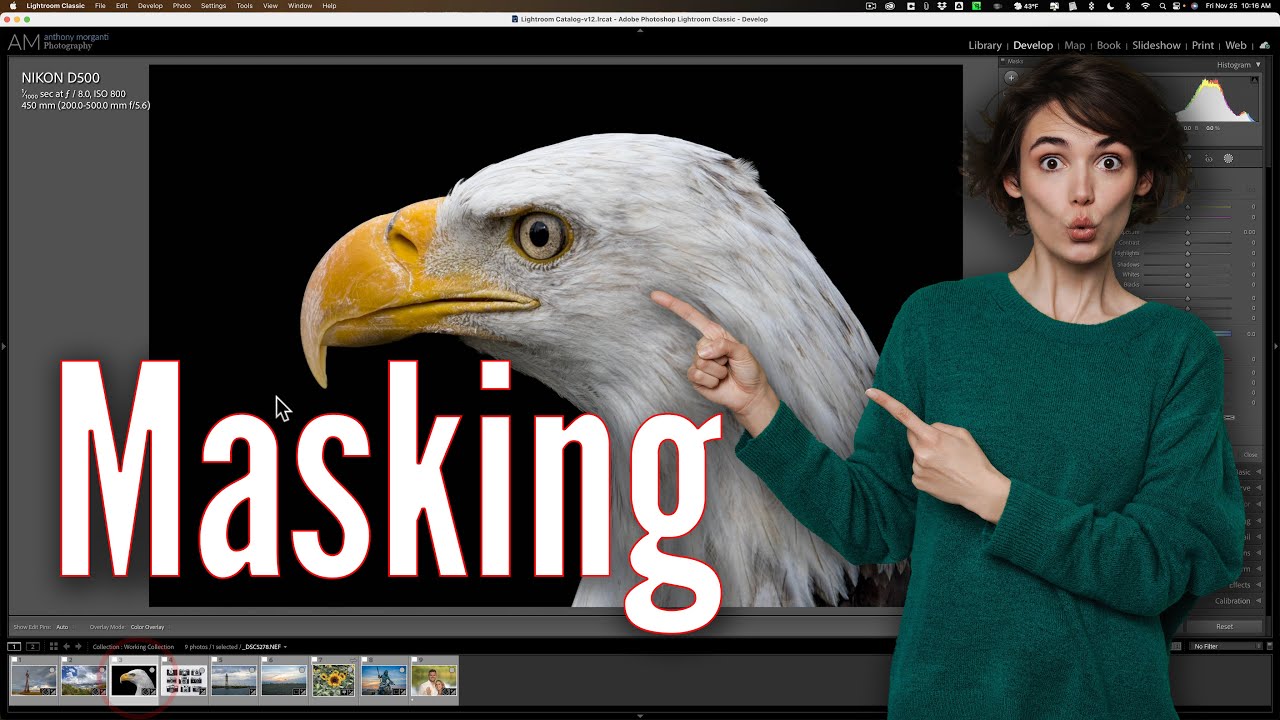Select main window display button 1
The width and height of the screenshot is (1280, 720).
(15, 647)
